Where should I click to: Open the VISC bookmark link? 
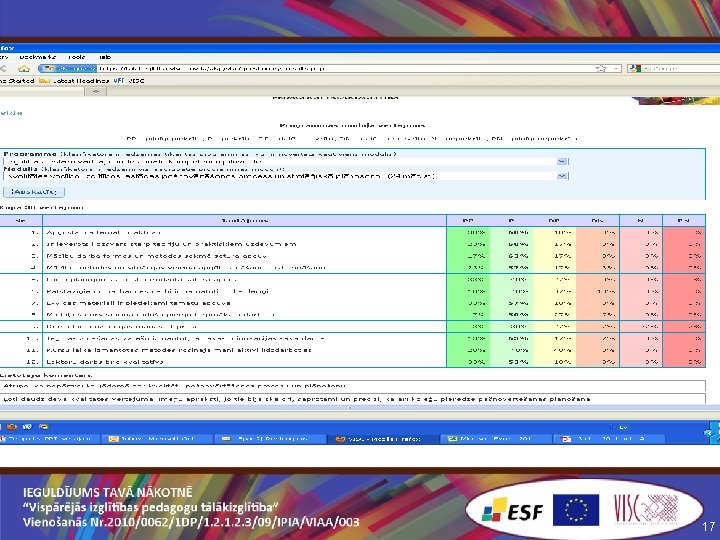(136, 81)
